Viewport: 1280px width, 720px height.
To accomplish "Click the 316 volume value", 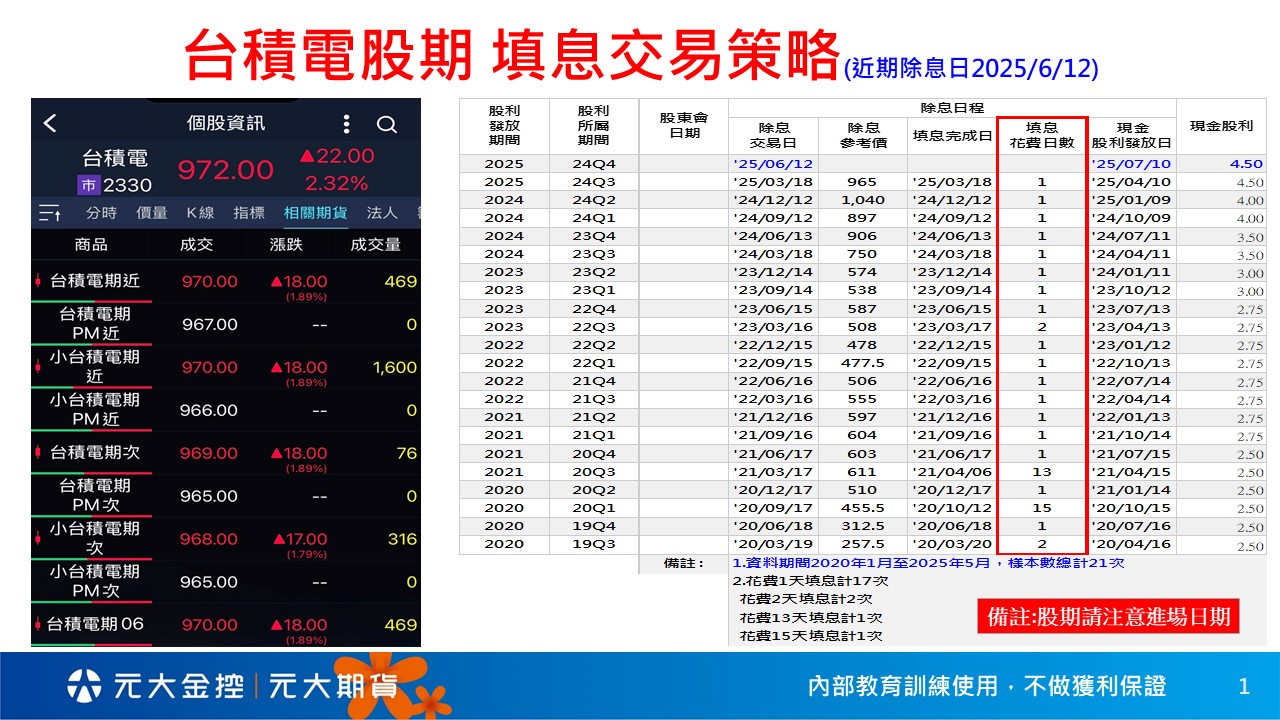I will (402, 539).
